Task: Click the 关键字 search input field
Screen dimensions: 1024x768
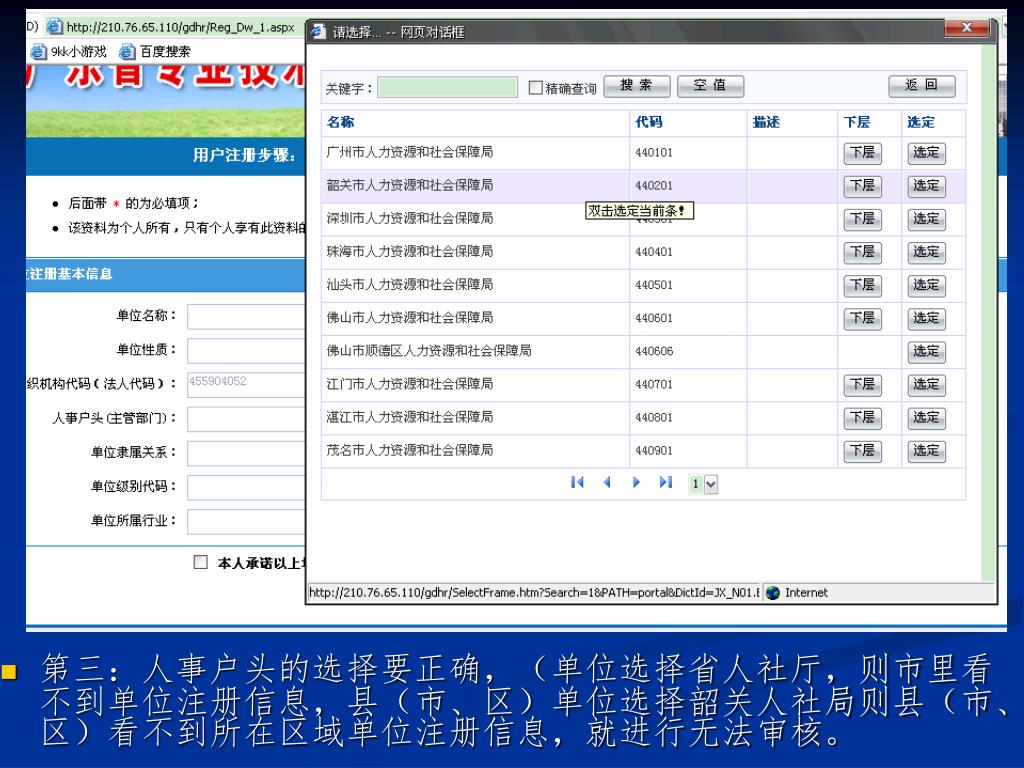Action: [x=447, y=88]
